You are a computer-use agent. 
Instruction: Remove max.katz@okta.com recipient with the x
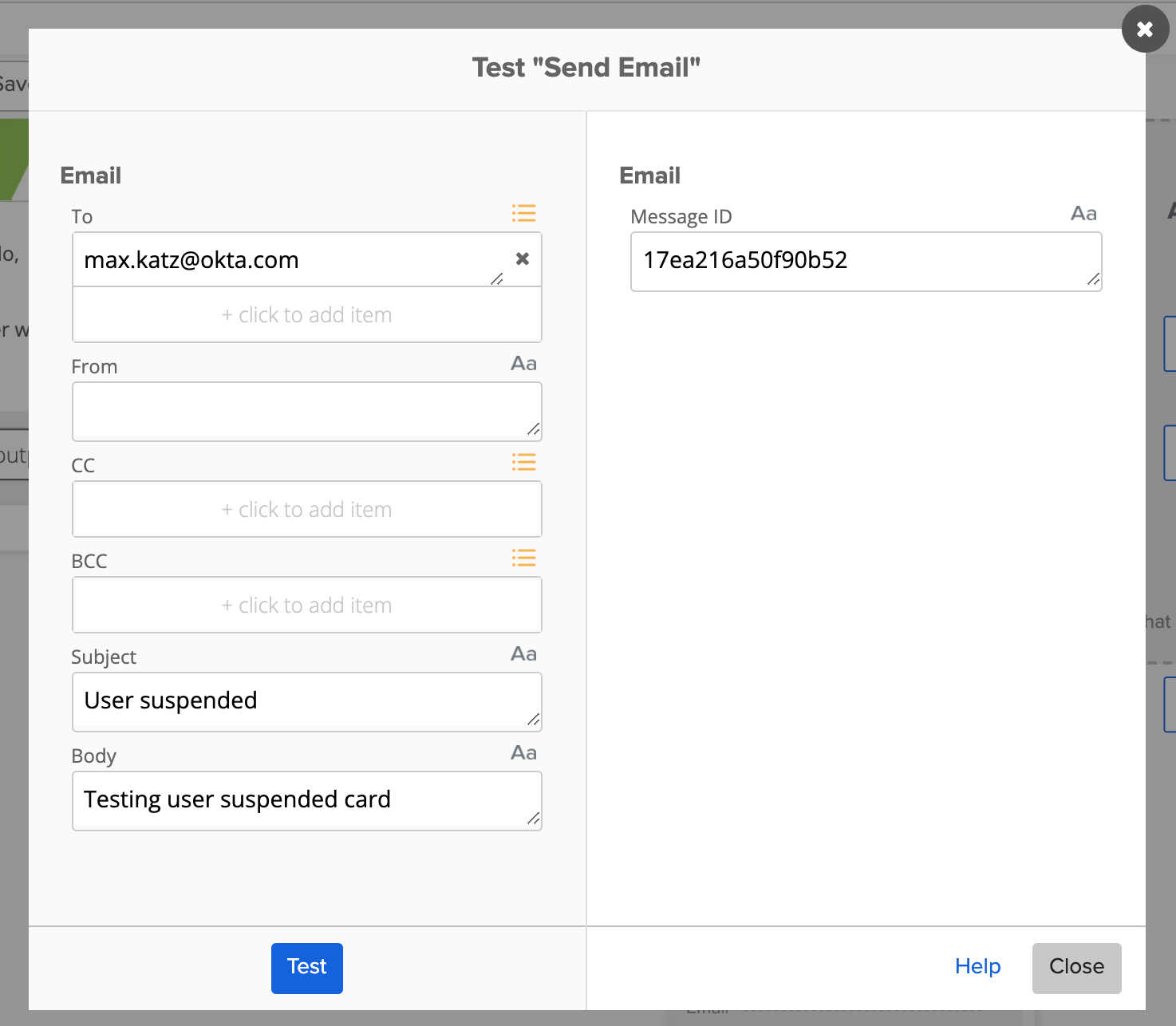[x=523, y=258]
